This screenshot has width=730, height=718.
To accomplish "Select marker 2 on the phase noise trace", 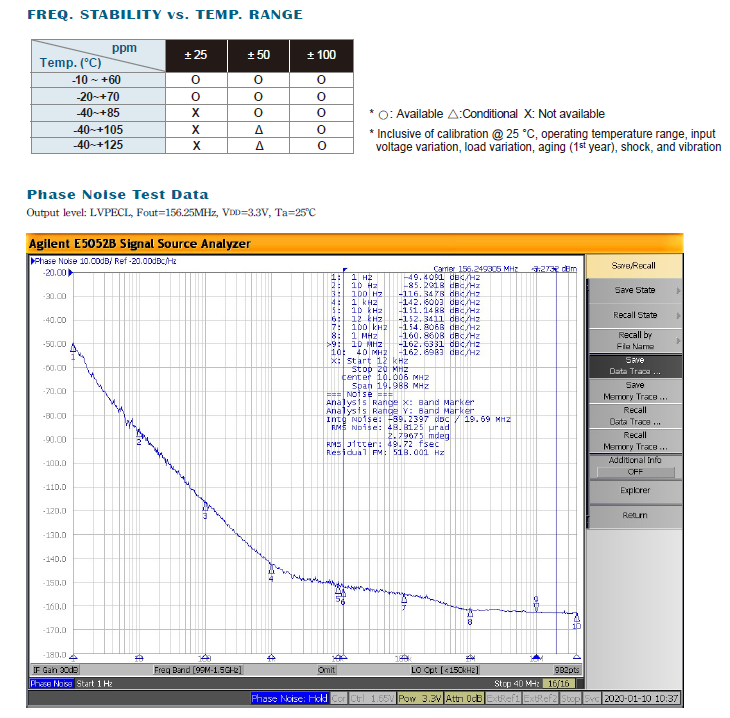I will coord(139,434).
